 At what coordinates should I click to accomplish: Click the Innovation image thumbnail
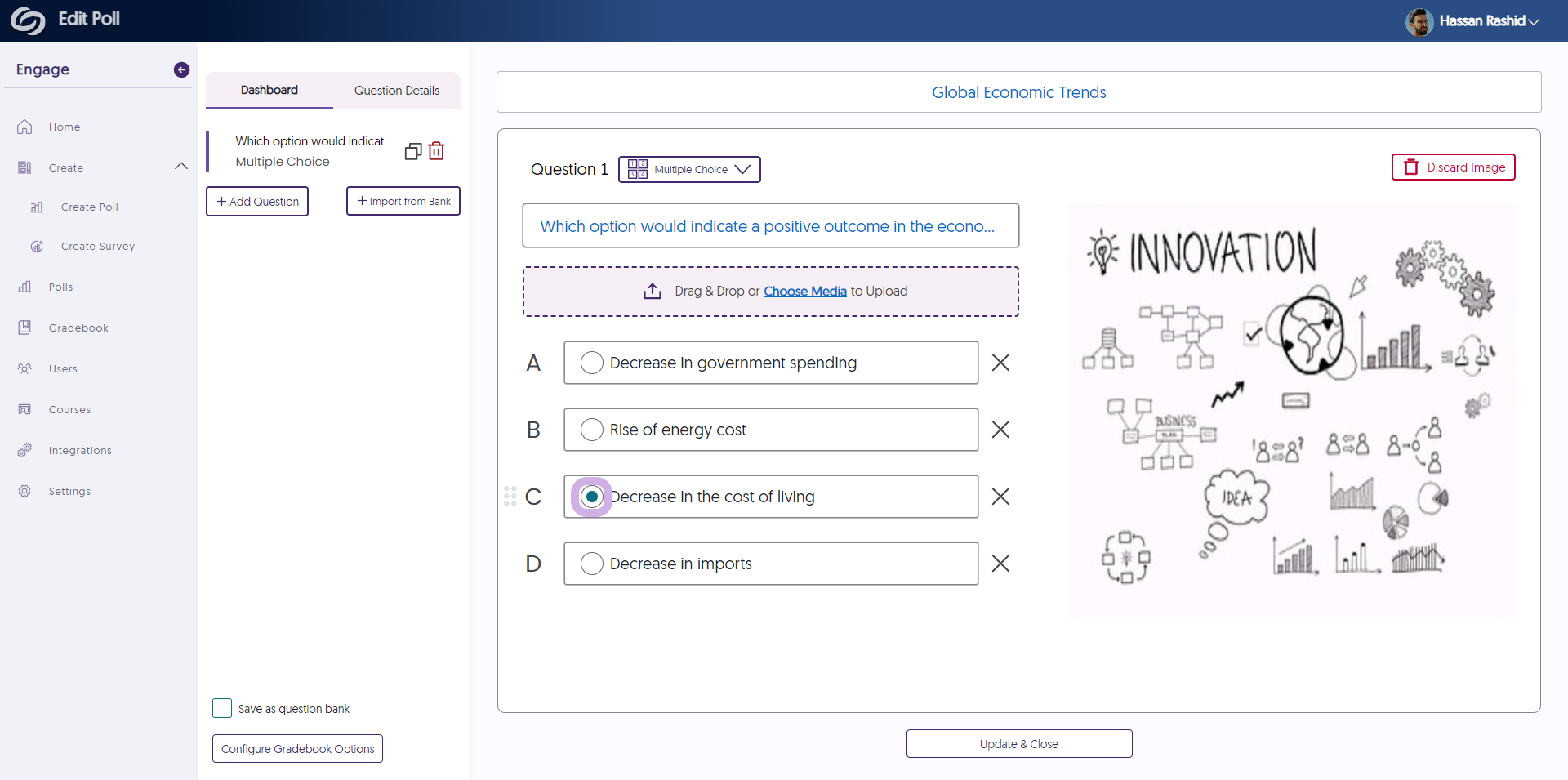1292,410
